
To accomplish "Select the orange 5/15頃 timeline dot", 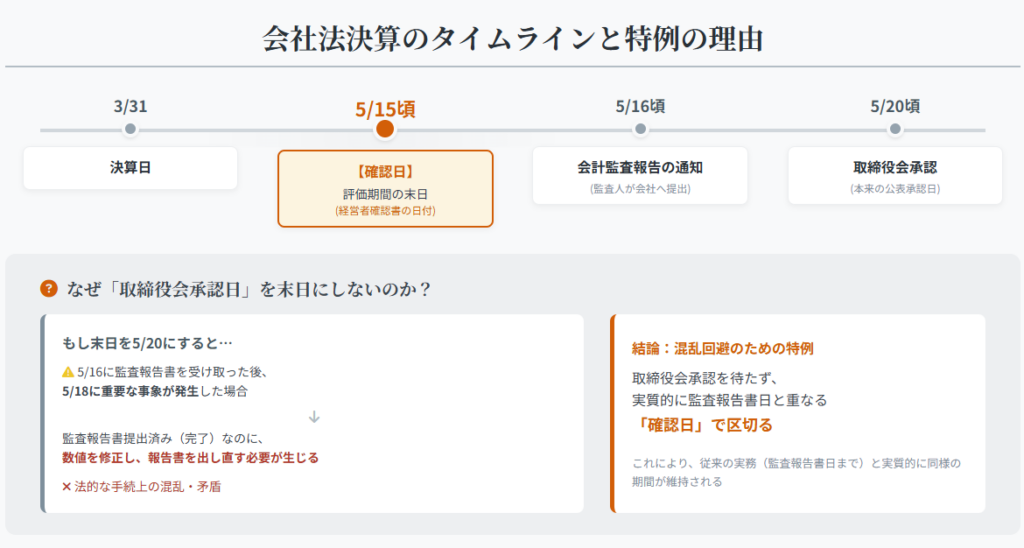I will [385, 129].
